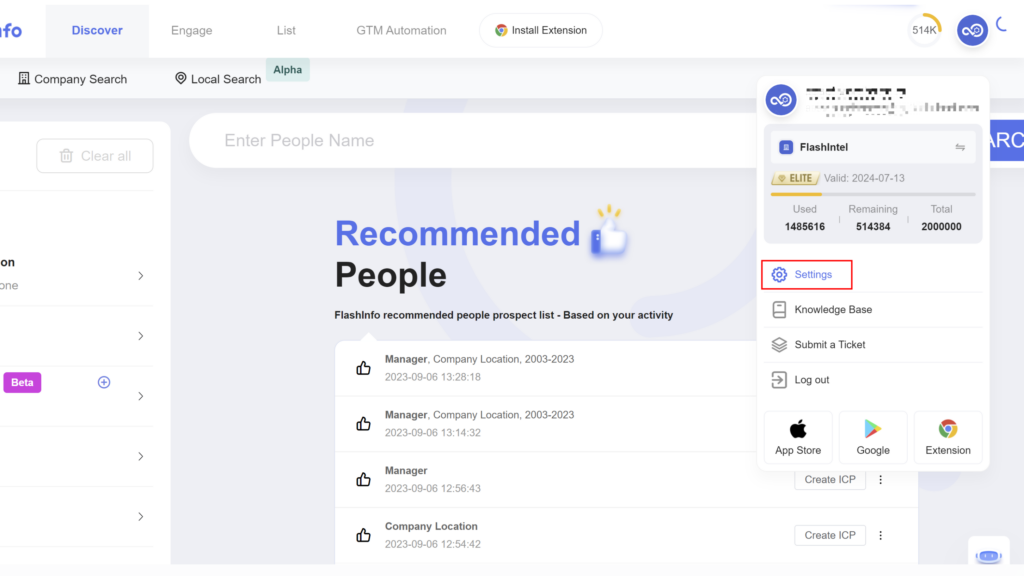
Task: Open the Google Play download tile
Action: 873,437
